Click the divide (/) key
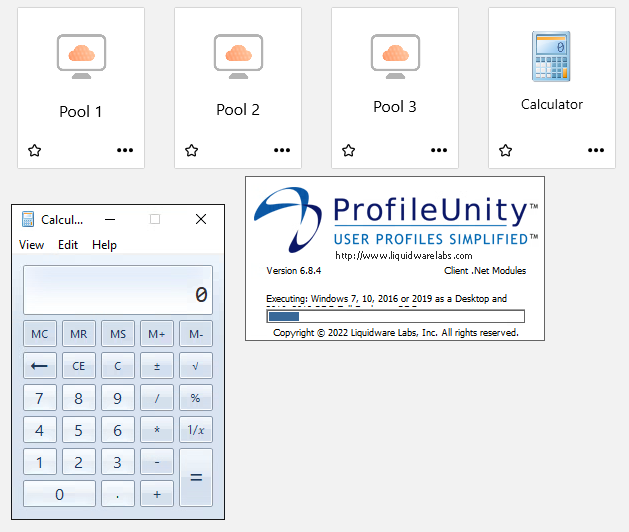Image resolution: width=629 pixels, height=532 pixels. pyautogui.click(x=157, y=398)
